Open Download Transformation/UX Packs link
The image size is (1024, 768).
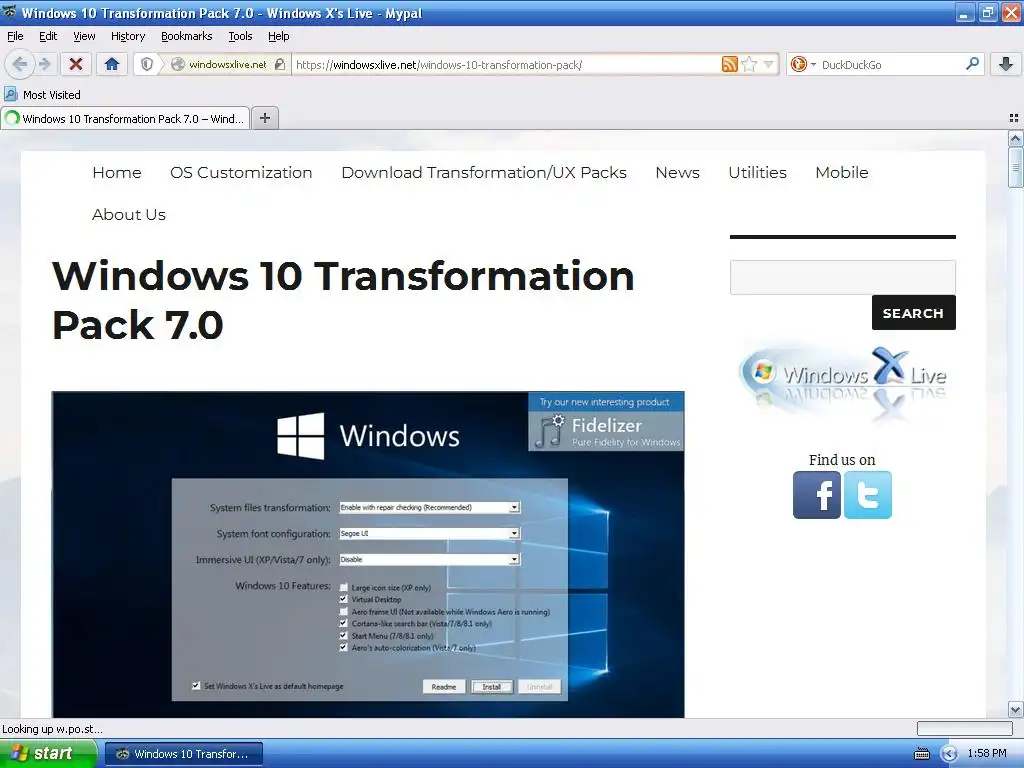484,172
